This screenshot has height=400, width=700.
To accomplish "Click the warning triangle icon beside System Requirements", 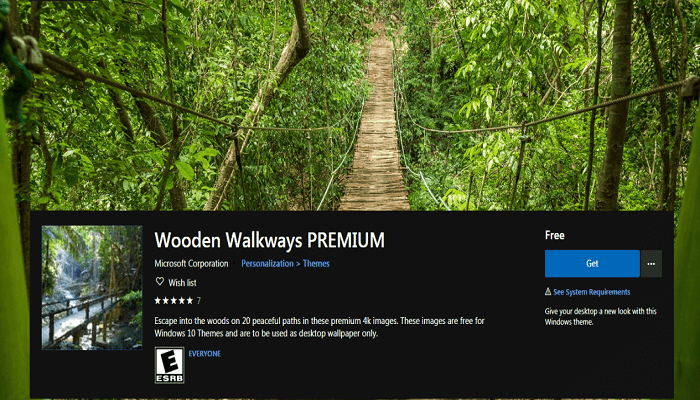I will 548,292.
